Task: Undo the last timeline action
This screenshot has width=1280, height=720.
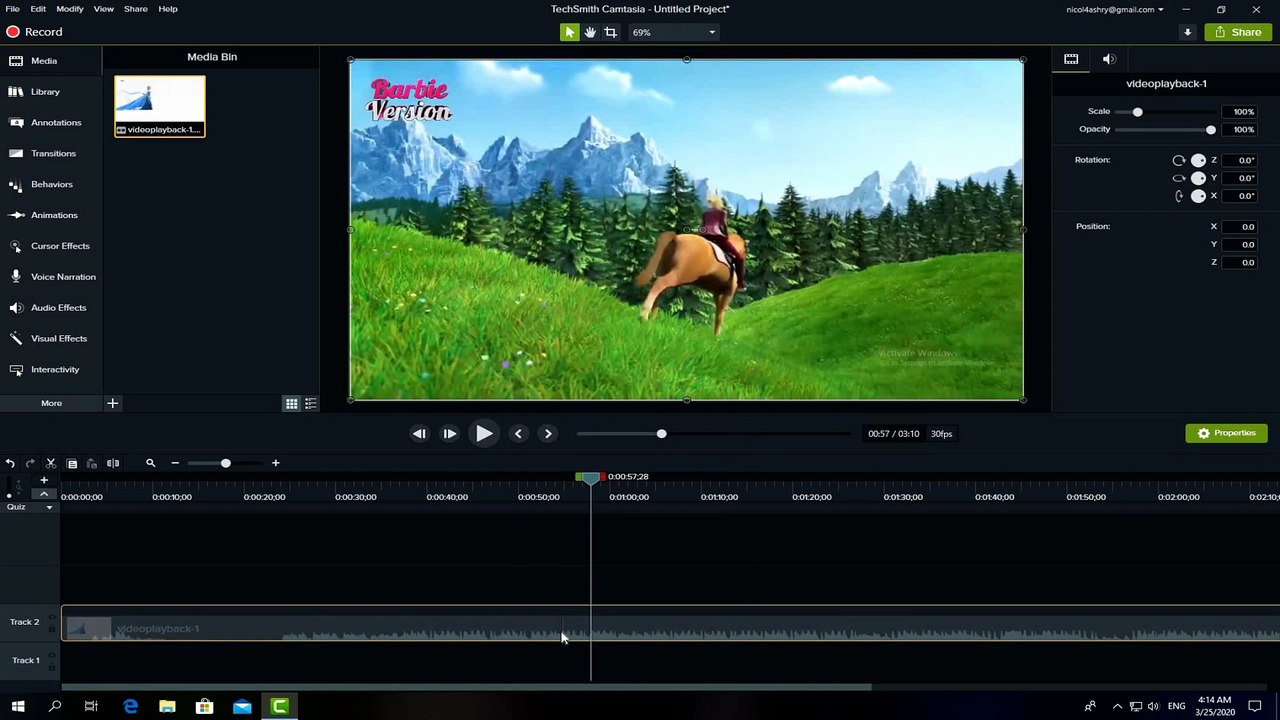Action: coord(10,463)
